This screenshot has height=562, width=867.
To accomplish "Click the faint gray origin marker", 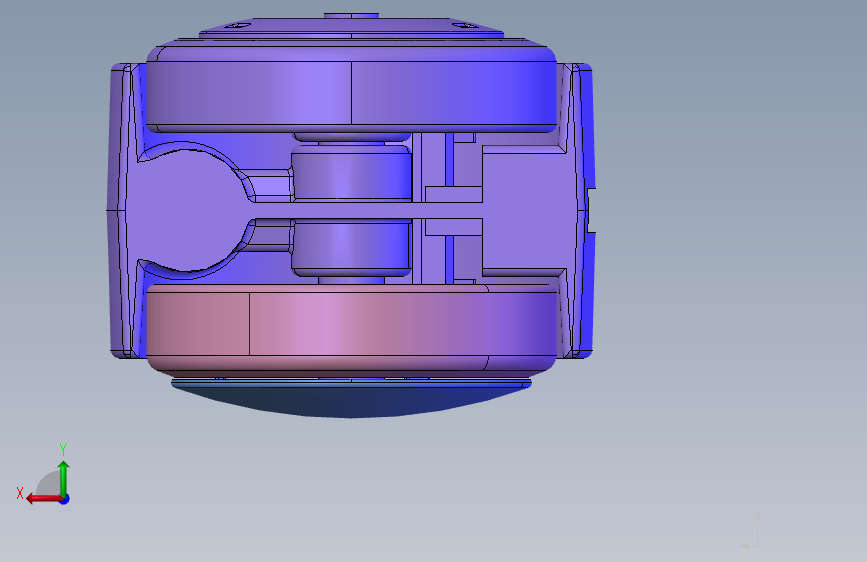I will click(751, 530).
